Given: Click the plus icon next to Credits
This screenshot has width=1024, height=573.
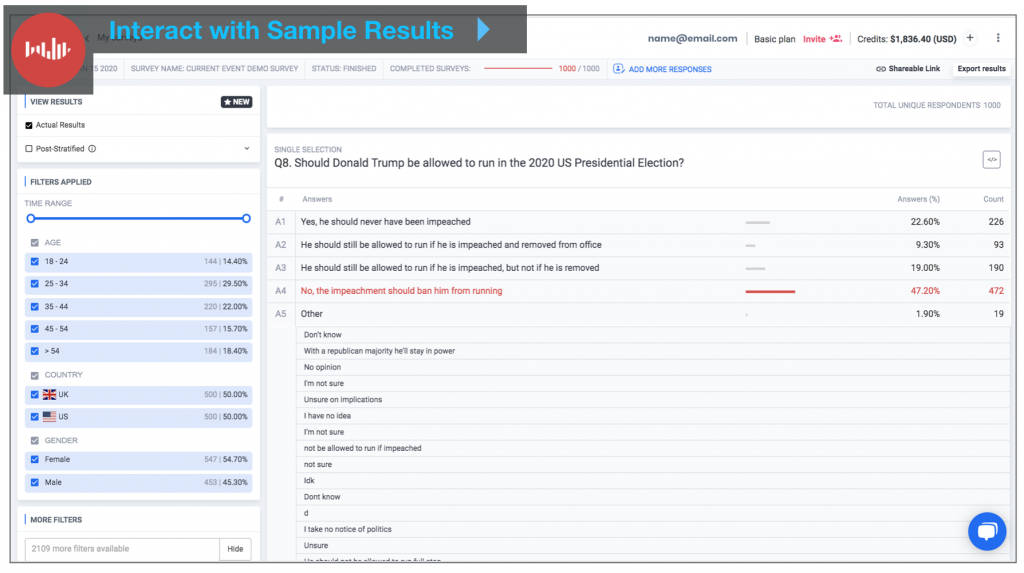Looking at the screenshot, I should pyautogui.click(x=970, y=38).
